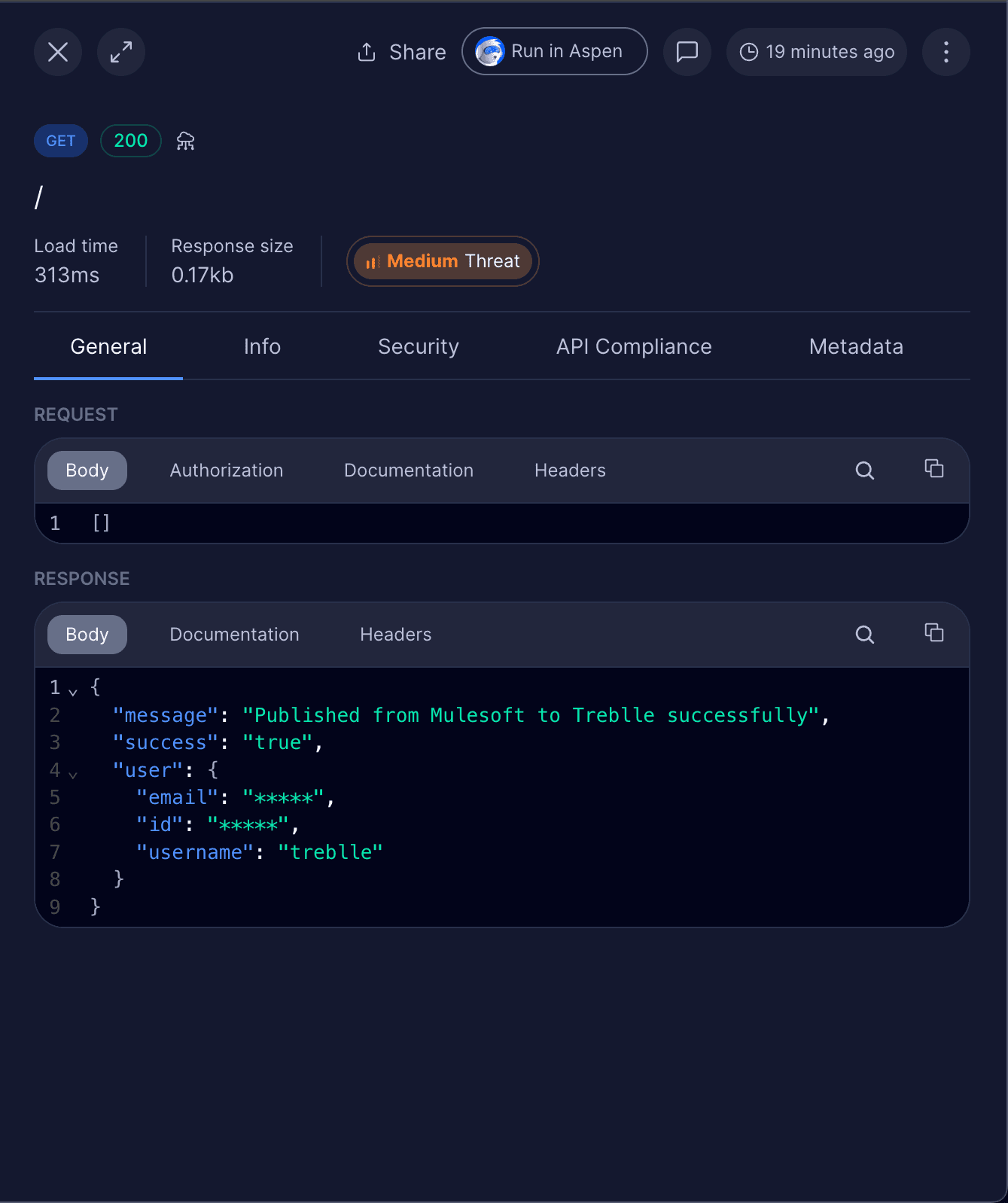
Task: Click the RESPONSE section heading
Action: click(x=82, y=579)
